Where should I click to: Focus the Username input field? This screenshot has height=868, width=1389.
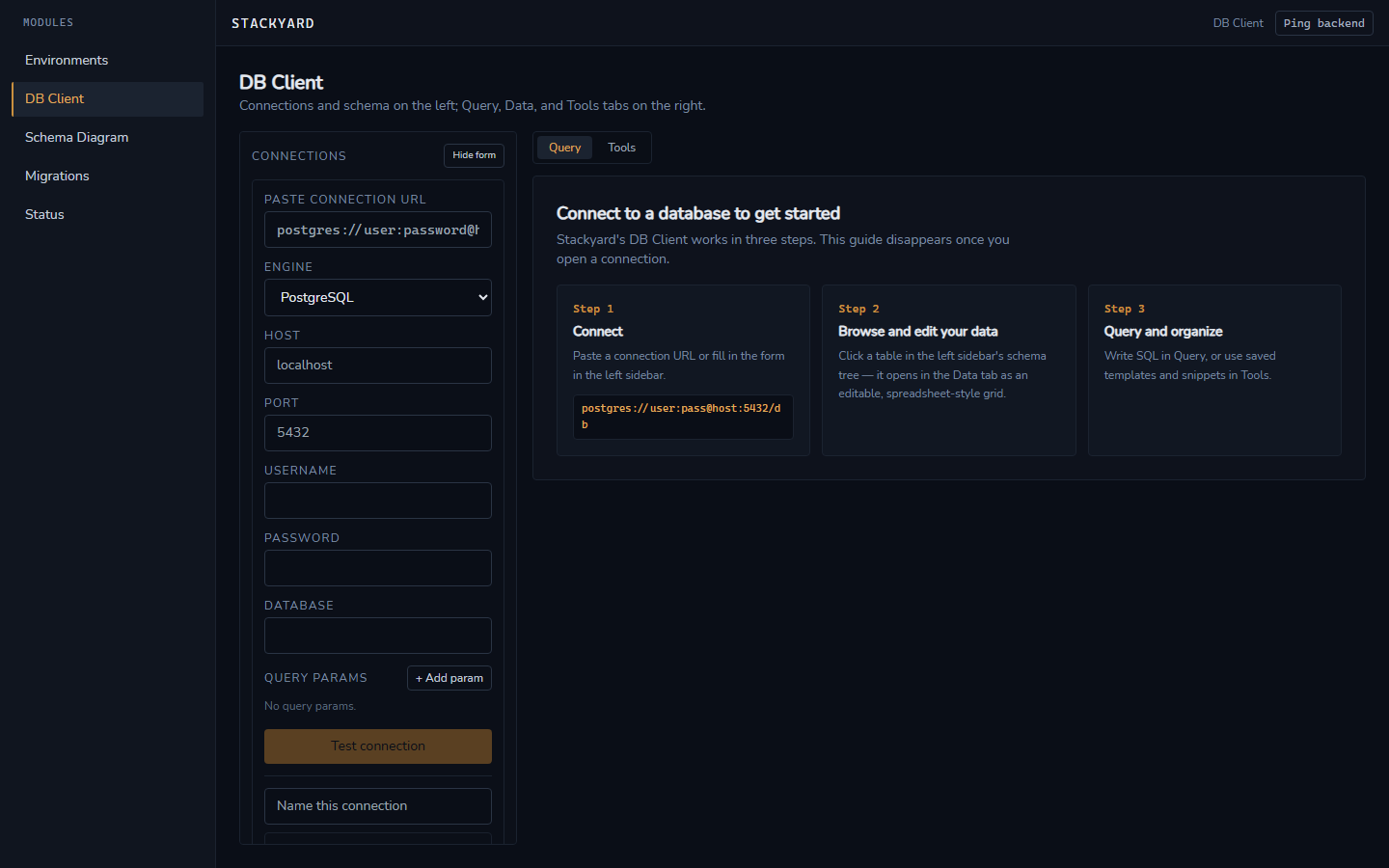(x=378, y=501)
